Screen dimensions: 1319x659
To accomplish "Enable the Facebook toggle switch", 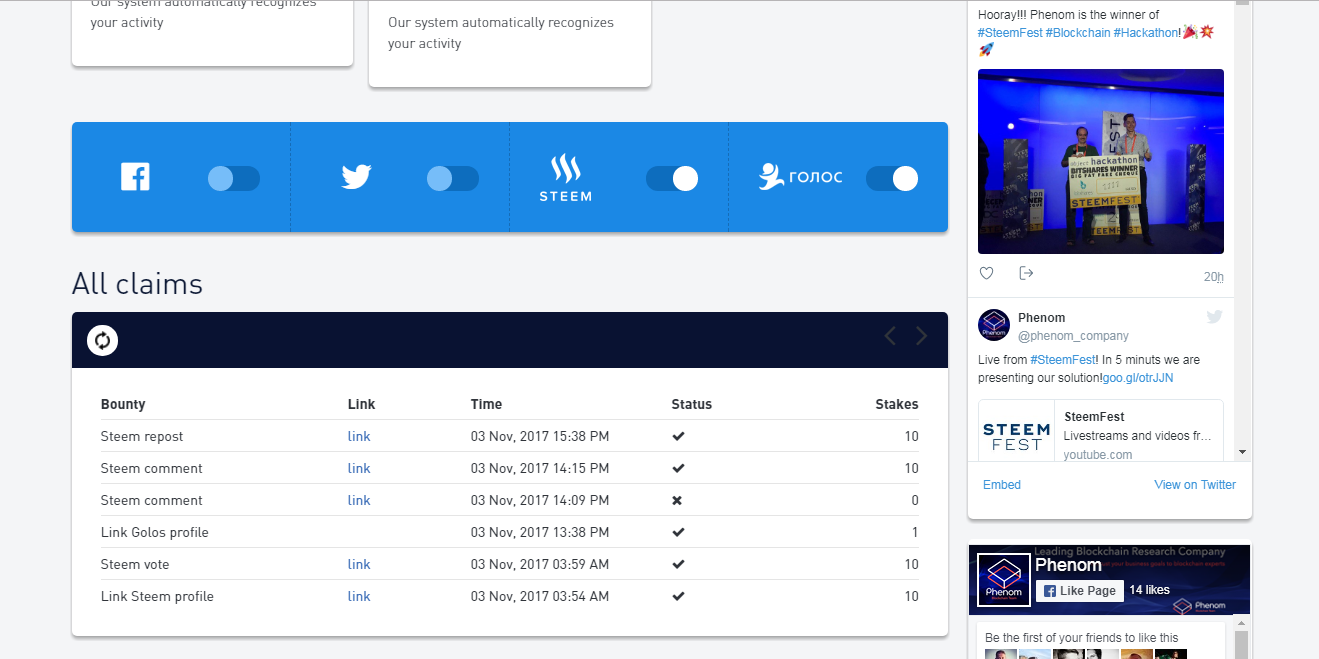I will coord(234,178).
